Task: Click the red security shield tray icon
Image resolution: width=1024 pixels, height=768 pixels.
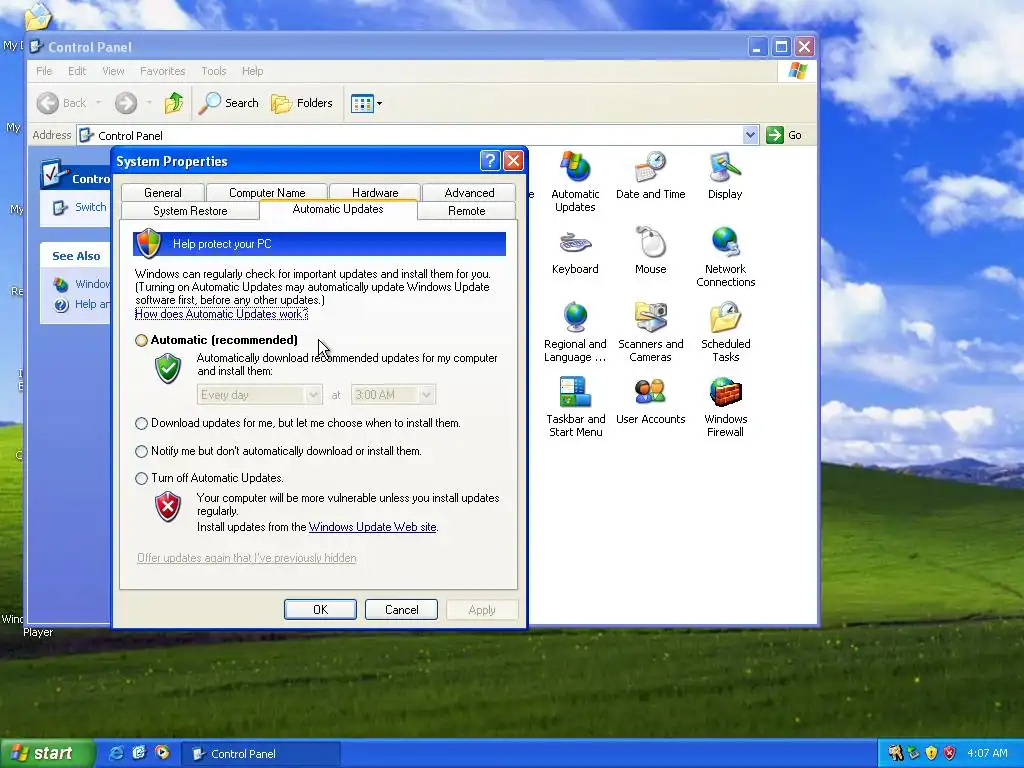Action: [950, 753]
